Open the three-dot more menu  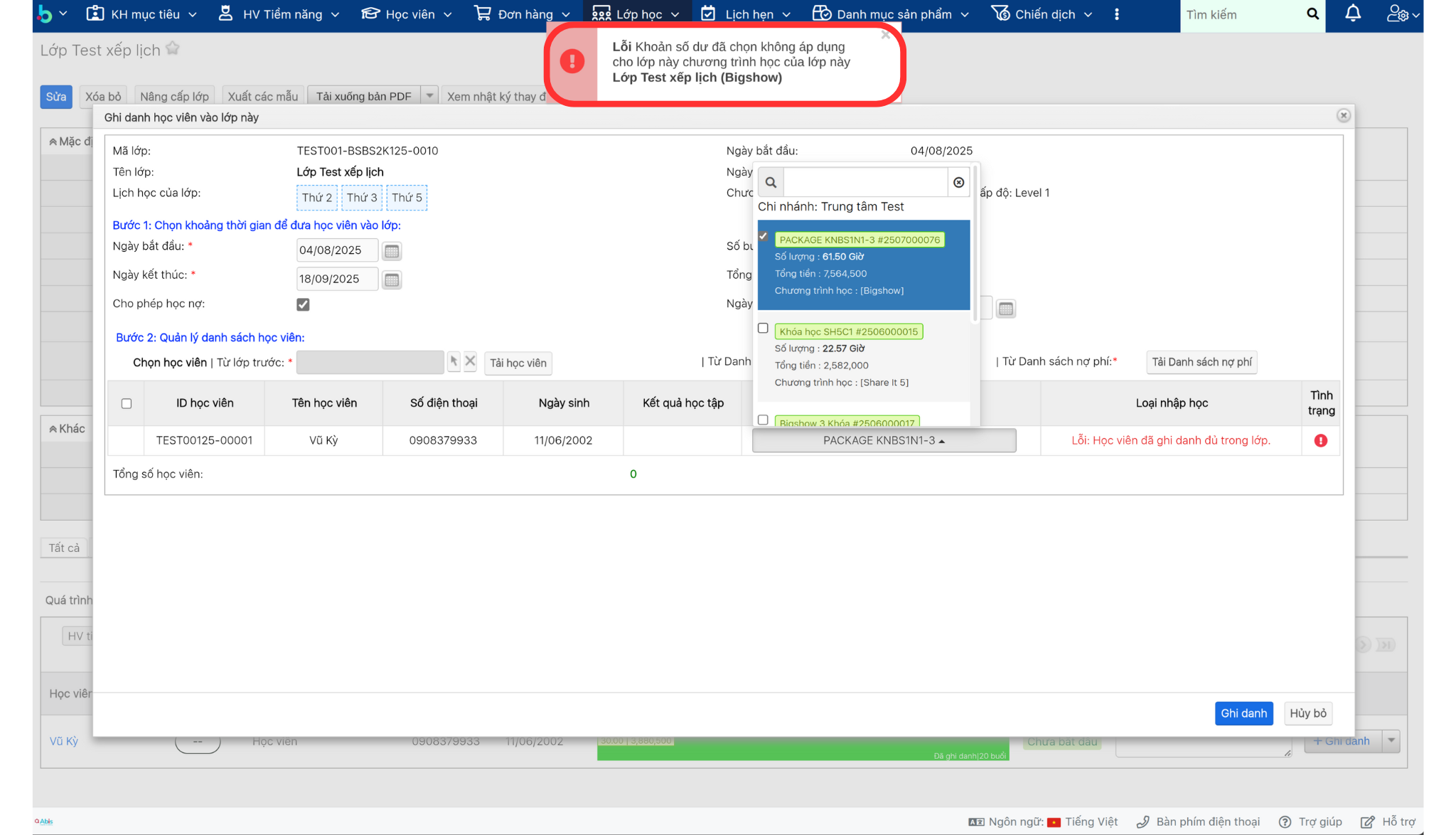pyautogui.click(x=1116, y=14)
